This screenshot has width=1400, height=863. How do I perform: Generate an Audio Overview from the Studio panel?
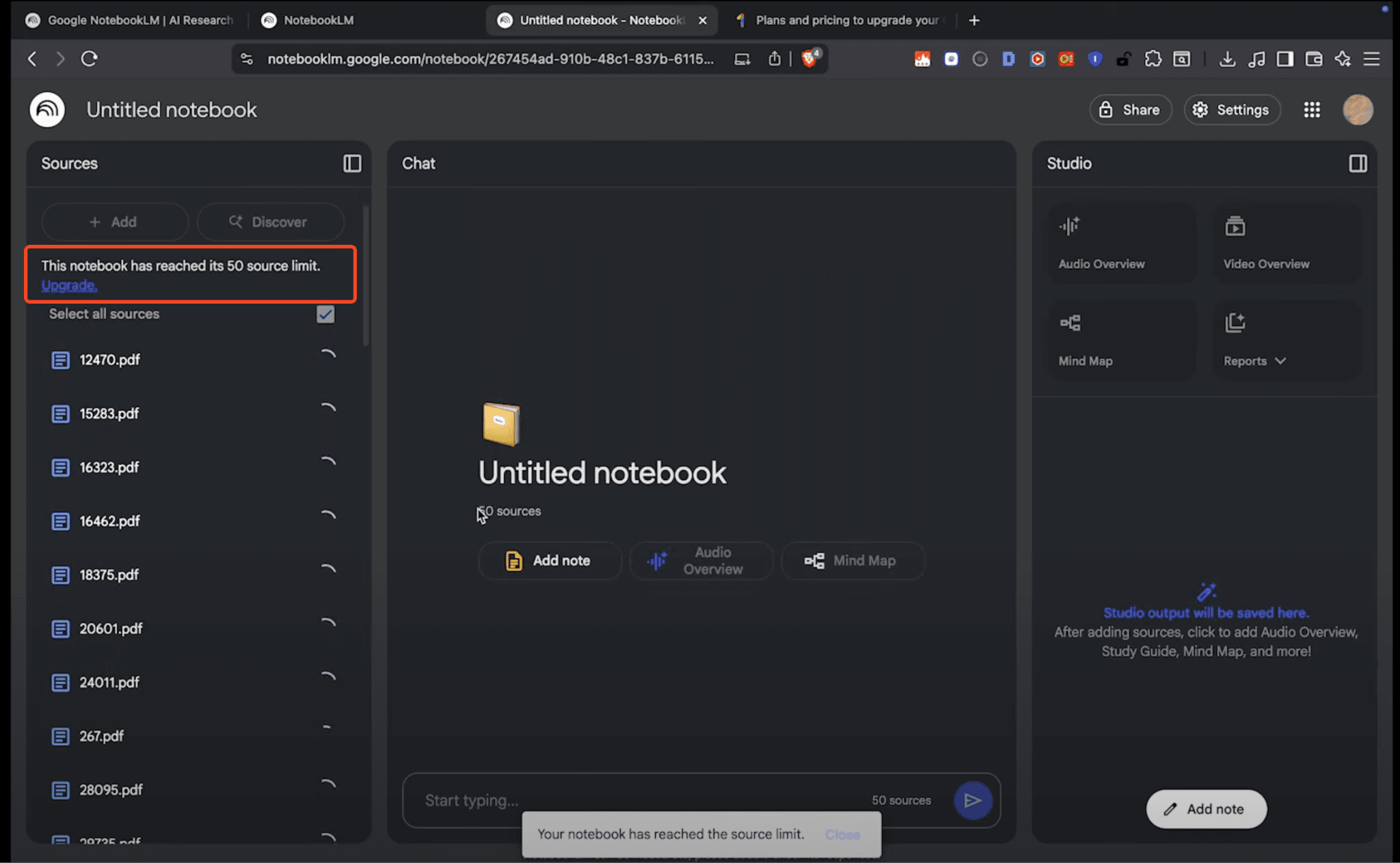[1120, 243]
